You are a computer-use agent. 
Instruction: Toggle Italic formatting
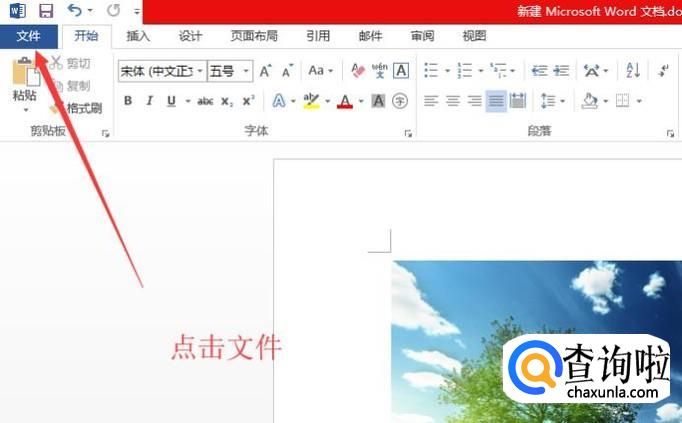150,101
